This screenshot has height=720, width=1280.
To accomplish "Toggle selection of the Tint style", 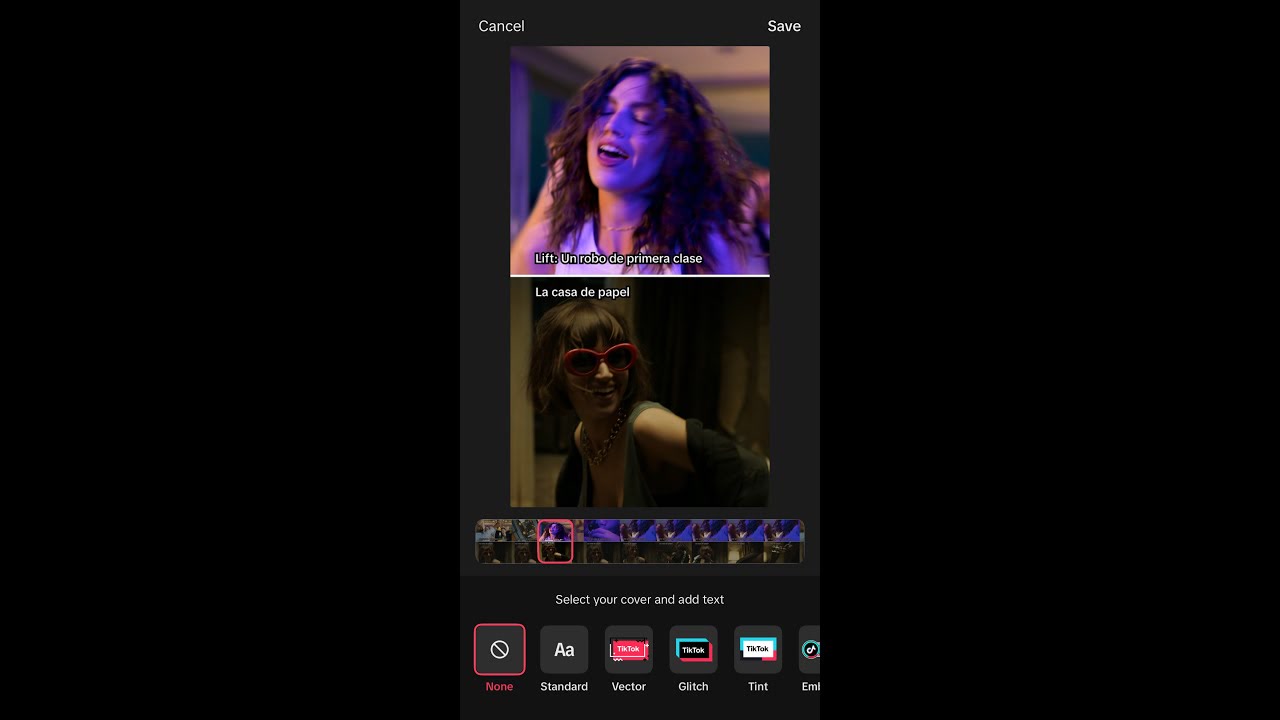I will [x=758, y=649].
